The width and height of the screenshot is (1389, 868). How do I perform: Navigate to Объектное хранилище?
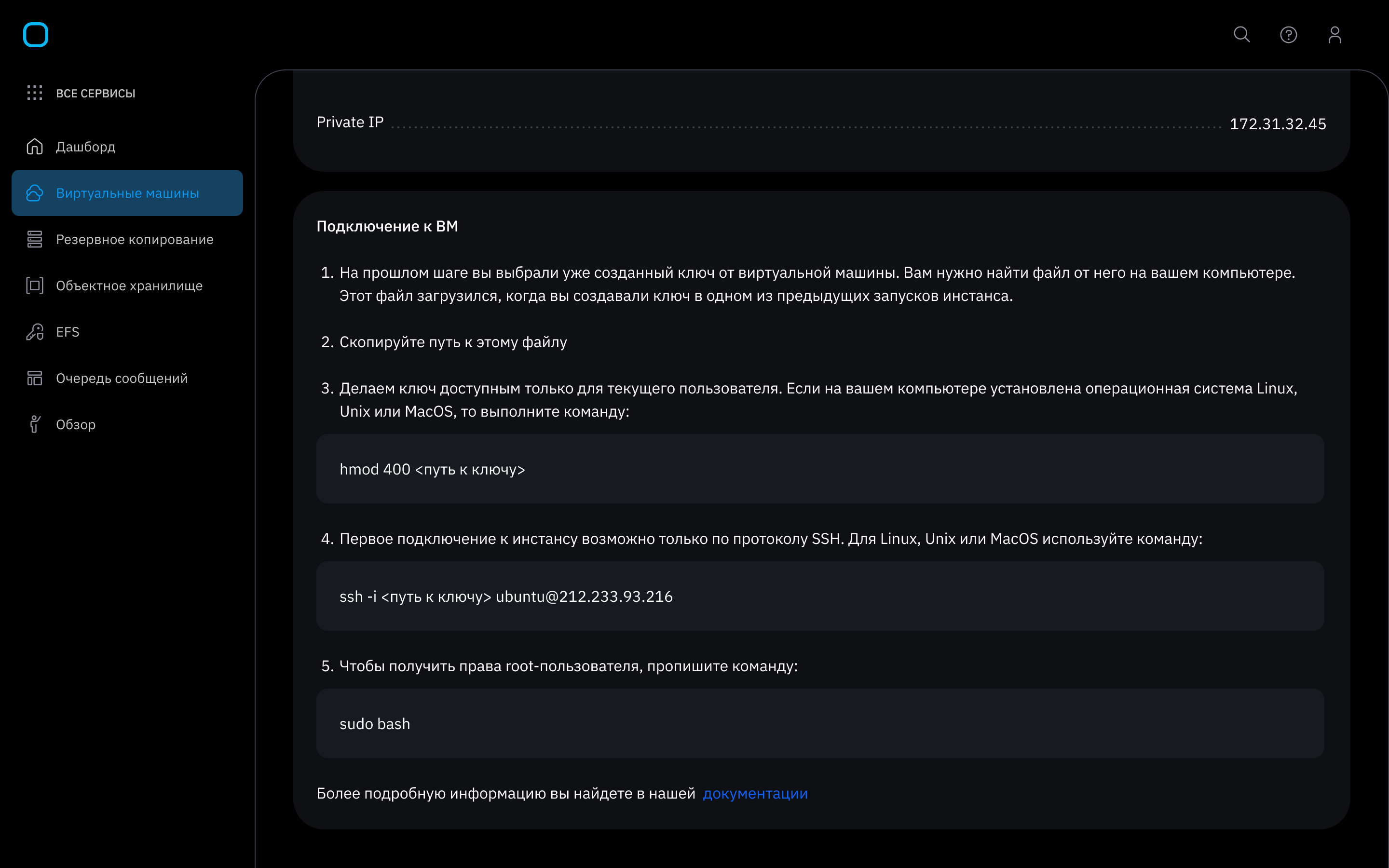pyautogui.click(x=127, y=285)
